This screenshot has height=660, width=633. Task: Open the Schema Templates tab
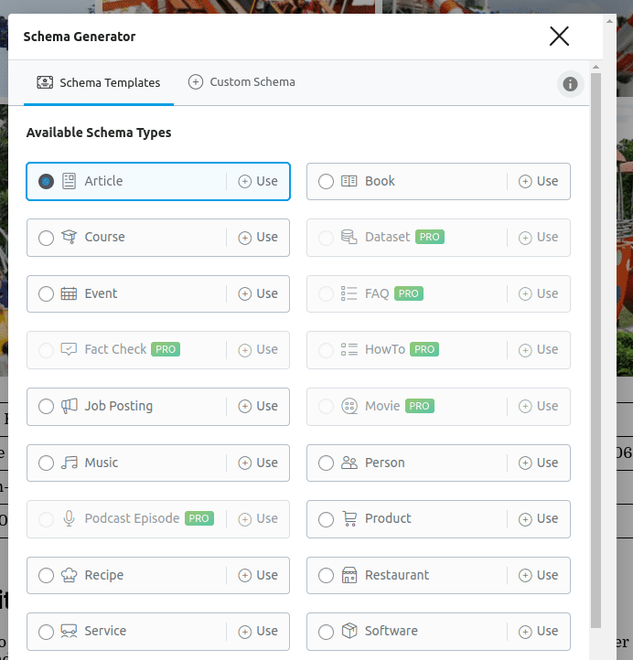click(99, 83)
